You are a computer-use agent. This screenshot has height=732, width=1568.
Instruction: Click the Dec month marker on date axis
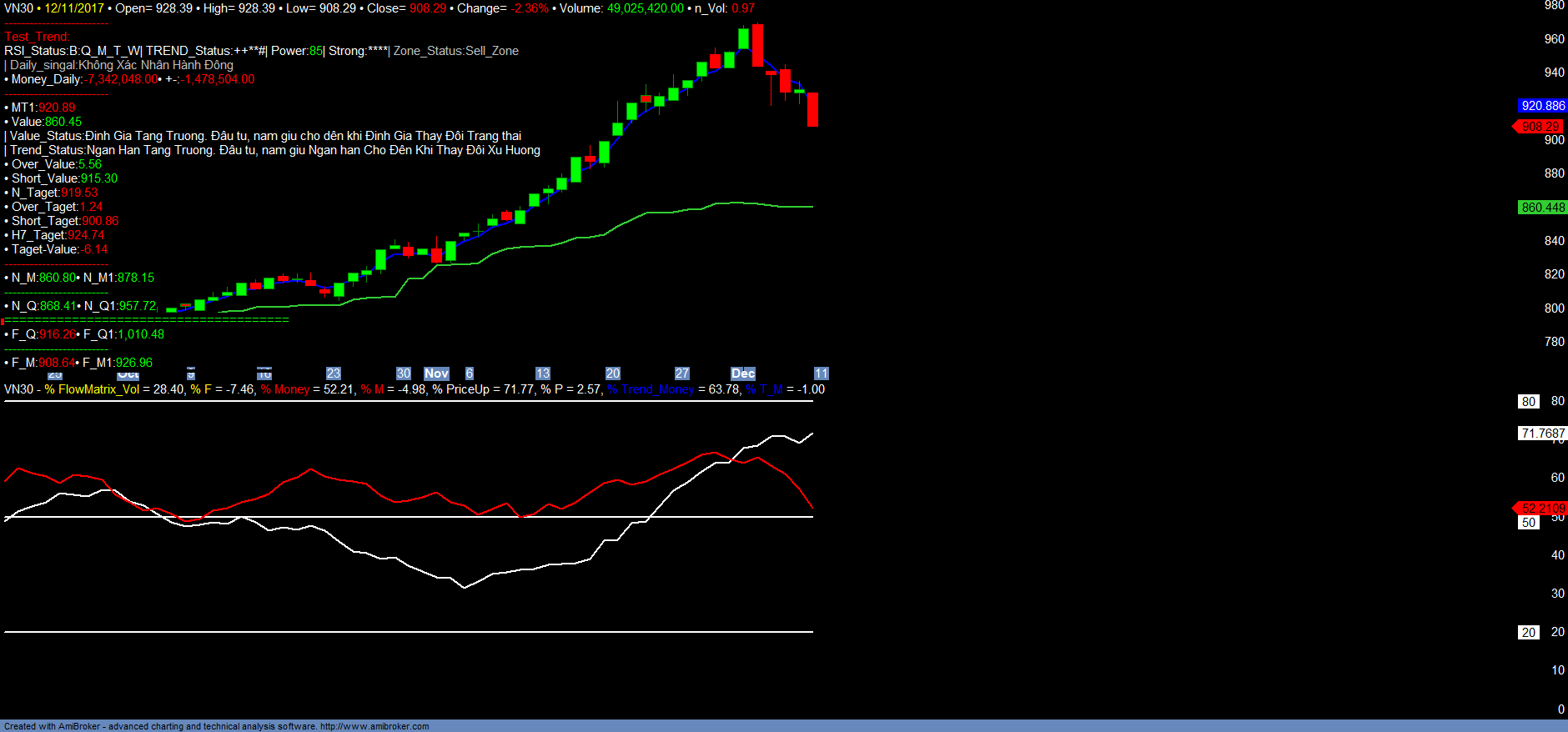point(742,374)
